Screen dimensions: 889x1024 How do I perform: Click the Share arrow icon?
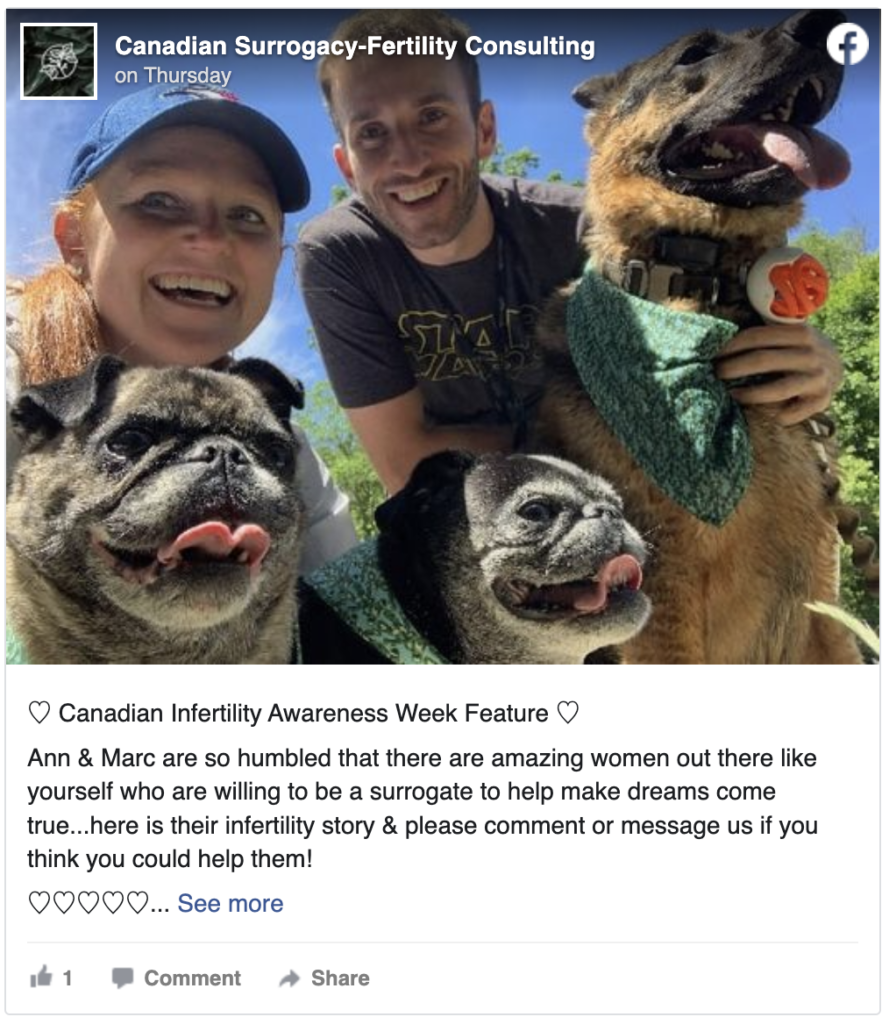[289, 978]
